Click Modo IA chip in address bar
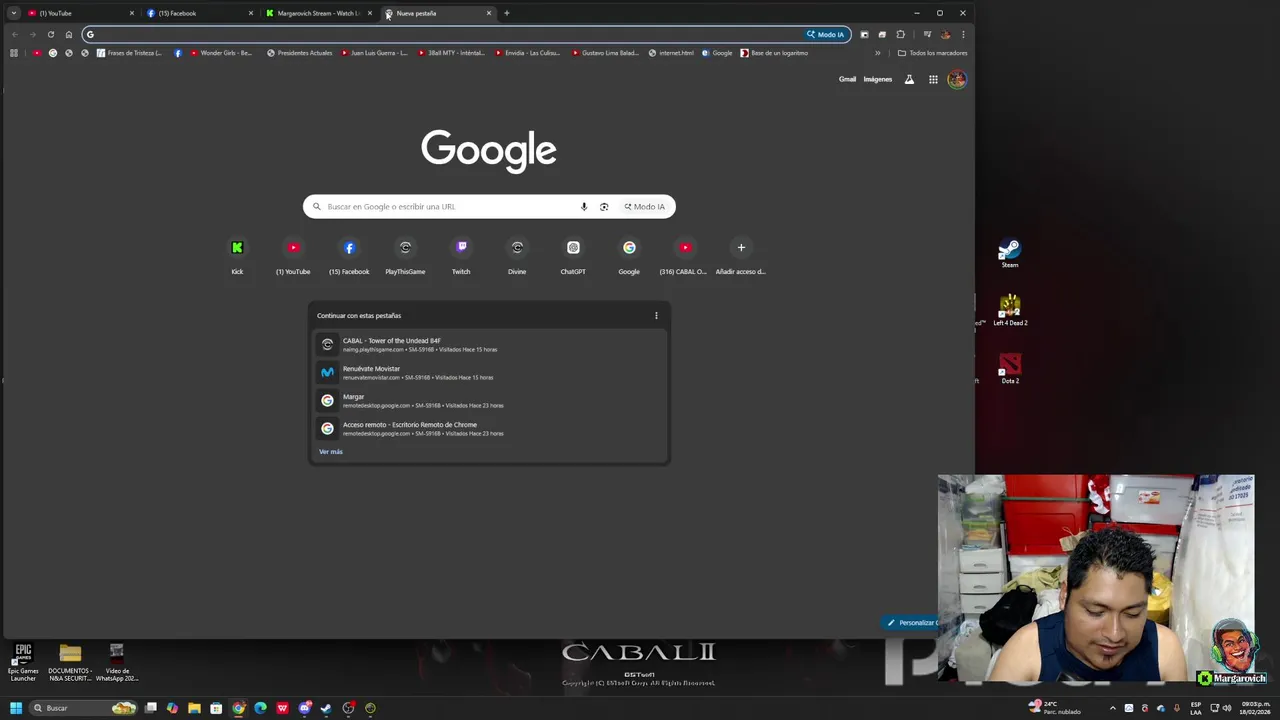 click(x=826, y=34)
